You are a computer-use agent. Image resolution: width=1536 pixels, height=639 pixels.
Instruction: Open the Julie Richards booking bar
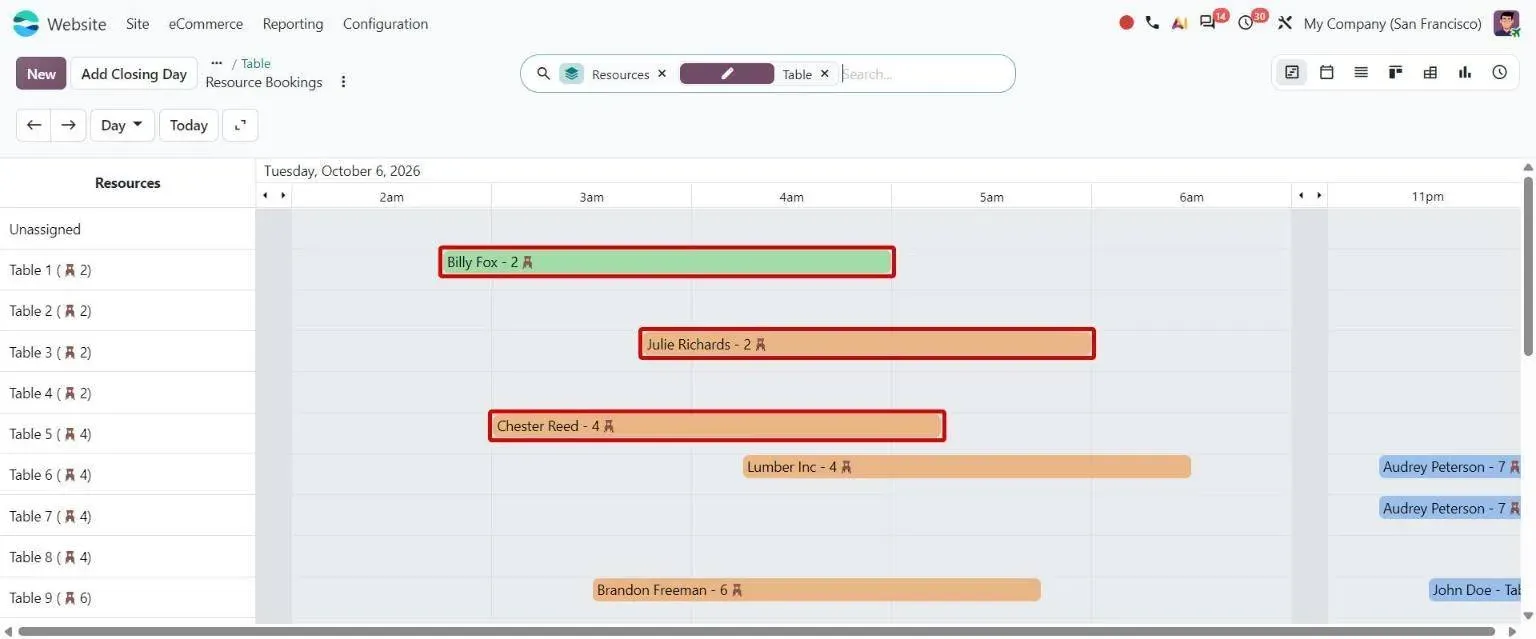point(867,344)
